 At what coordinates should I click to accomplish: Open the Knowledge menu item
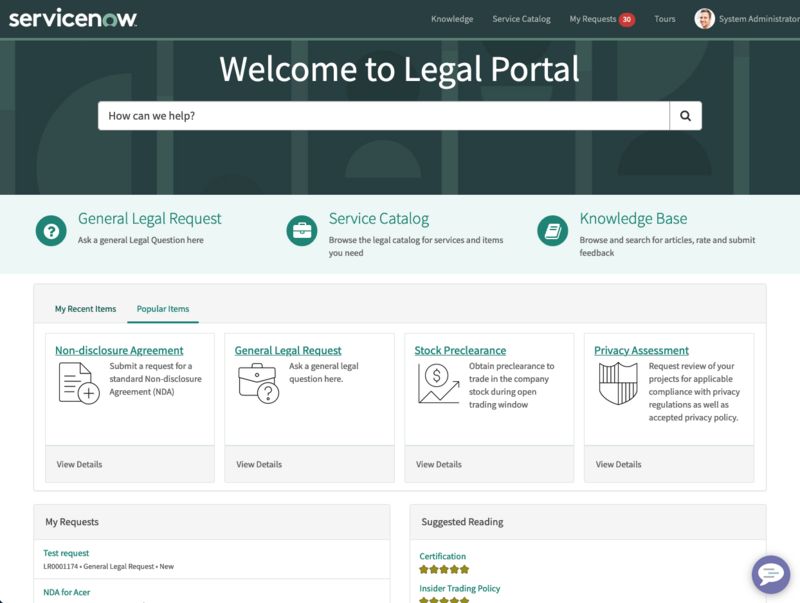pyautogui.click(x=452, y=19)
